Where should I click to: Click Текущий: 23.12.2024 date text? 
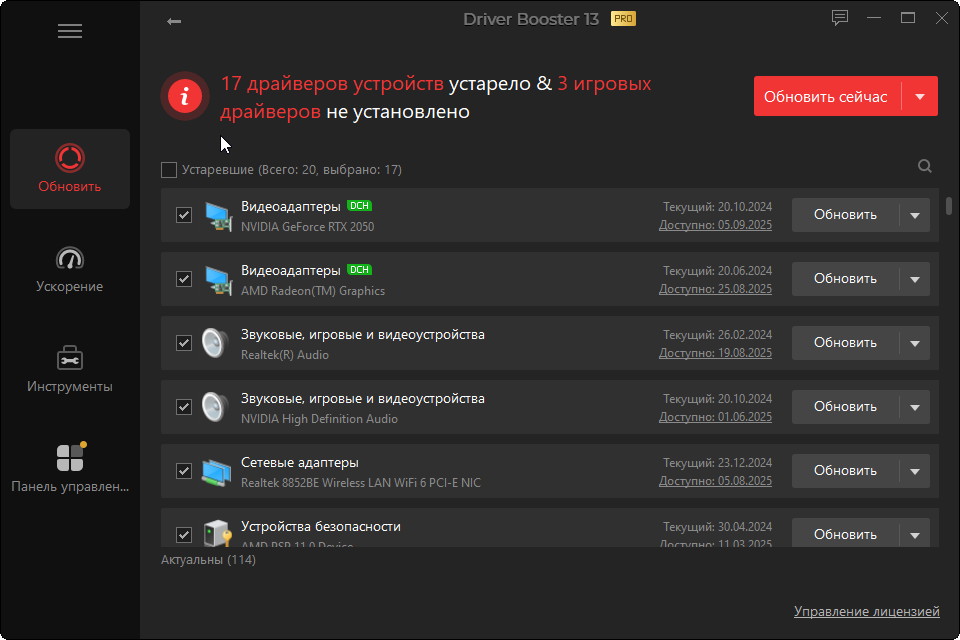(718, 463)
